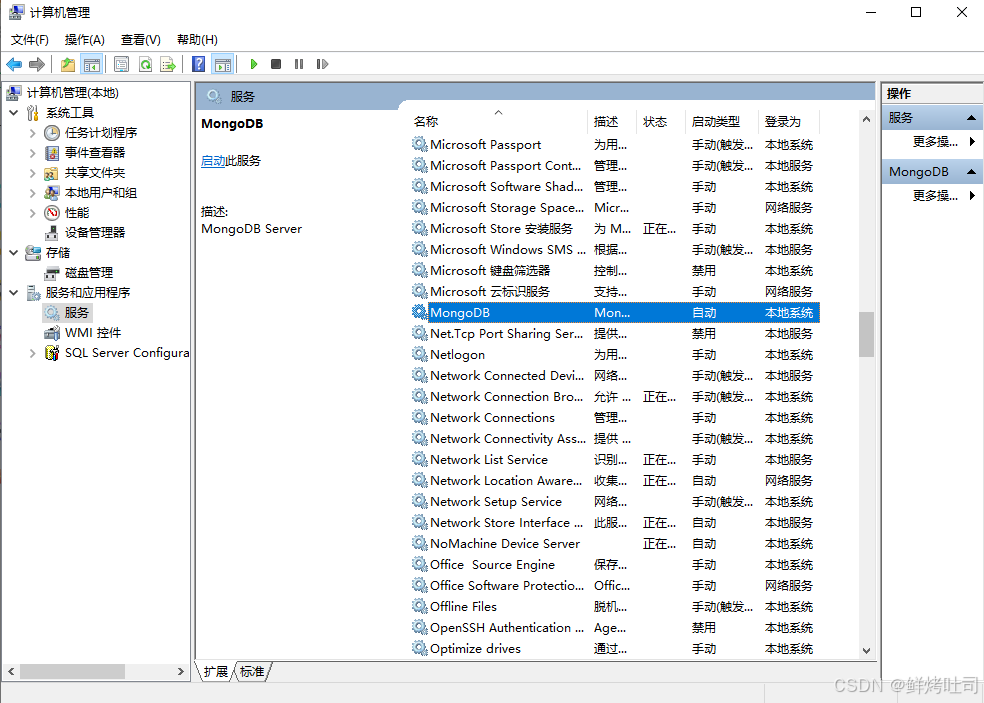Screen dimensions: 984x703
Task: Expand the 本地用户和组 node arrow
Action: [33, 193]
